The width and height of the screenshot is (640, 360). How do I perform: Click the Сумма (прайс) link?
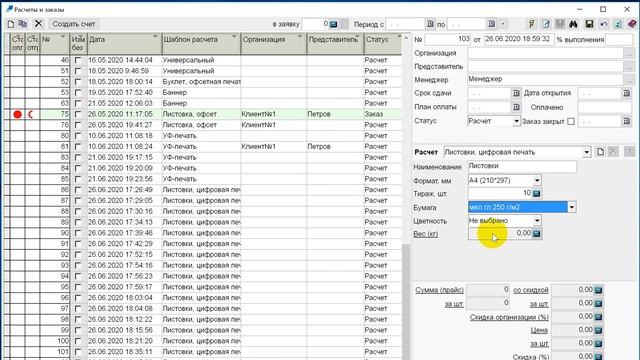pyautogui.click(x=440, y=290)
